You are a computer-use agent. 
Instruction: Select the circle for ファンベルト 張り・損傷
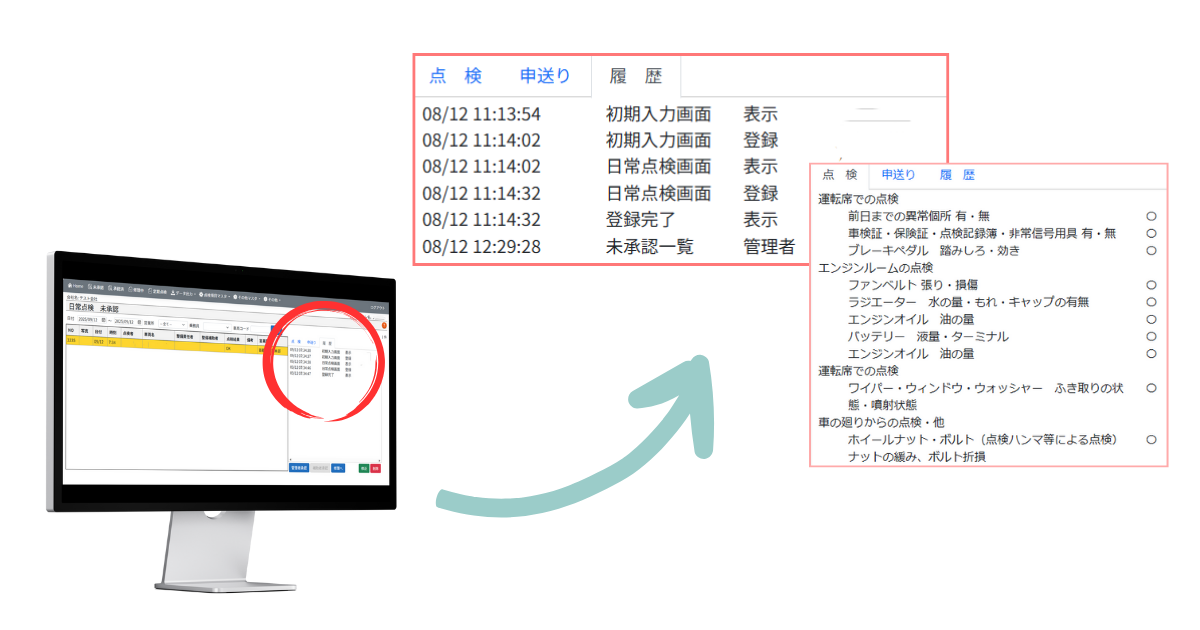(1151, 284)
